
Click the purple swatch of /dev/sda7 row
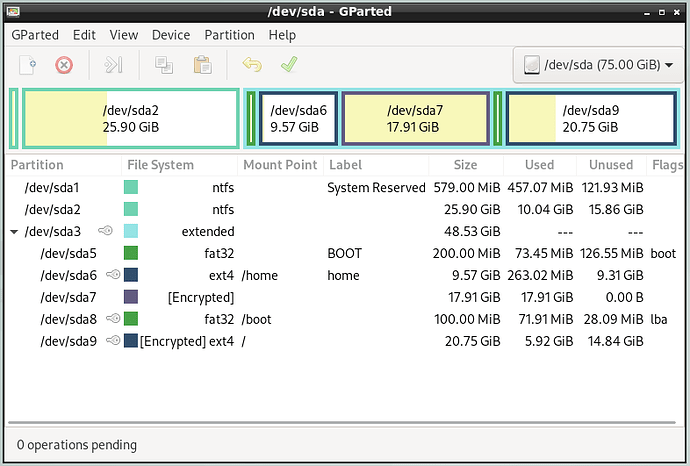coord(131,297)
